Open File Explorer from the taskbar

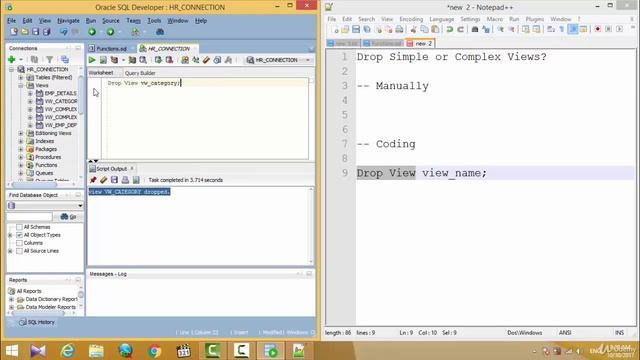pos(96,351)
